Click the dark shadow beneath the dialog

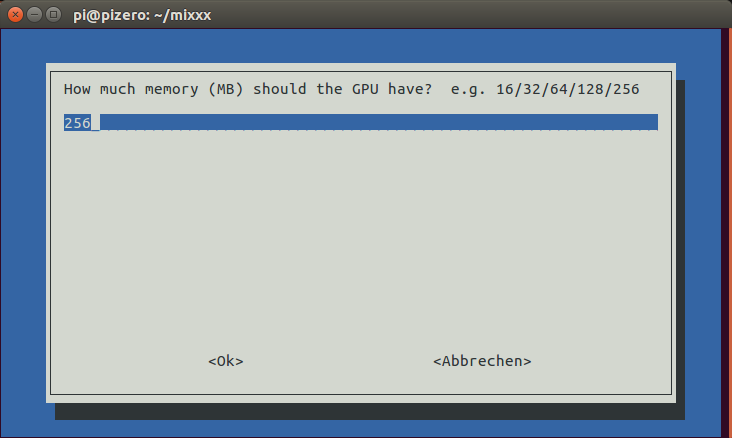pos(369,411)
